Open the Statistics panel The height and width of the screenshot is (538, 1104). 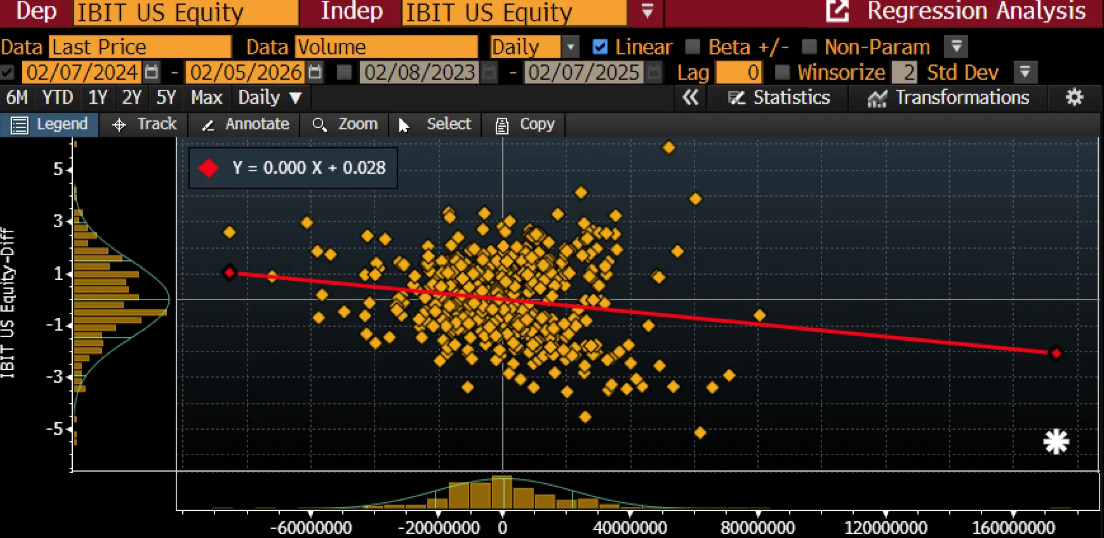coord(779,98)
